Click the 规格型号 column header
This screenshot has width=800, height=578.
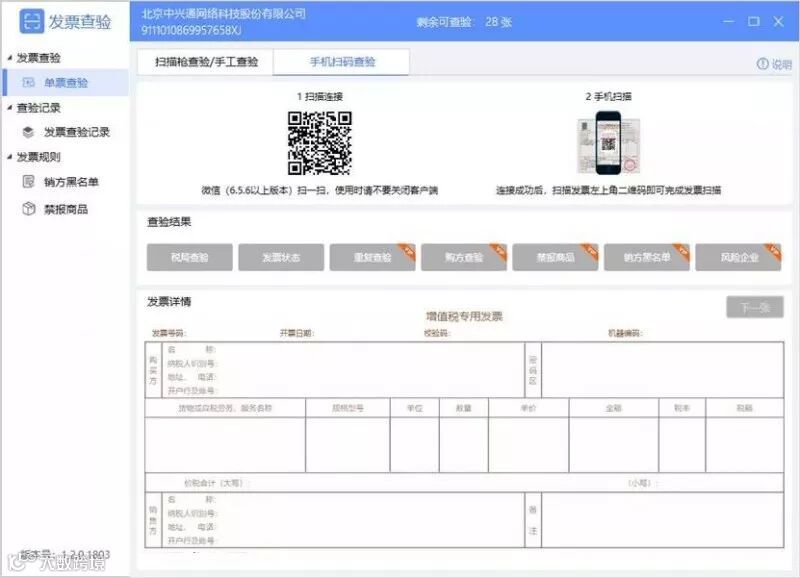tap(348, 408)
